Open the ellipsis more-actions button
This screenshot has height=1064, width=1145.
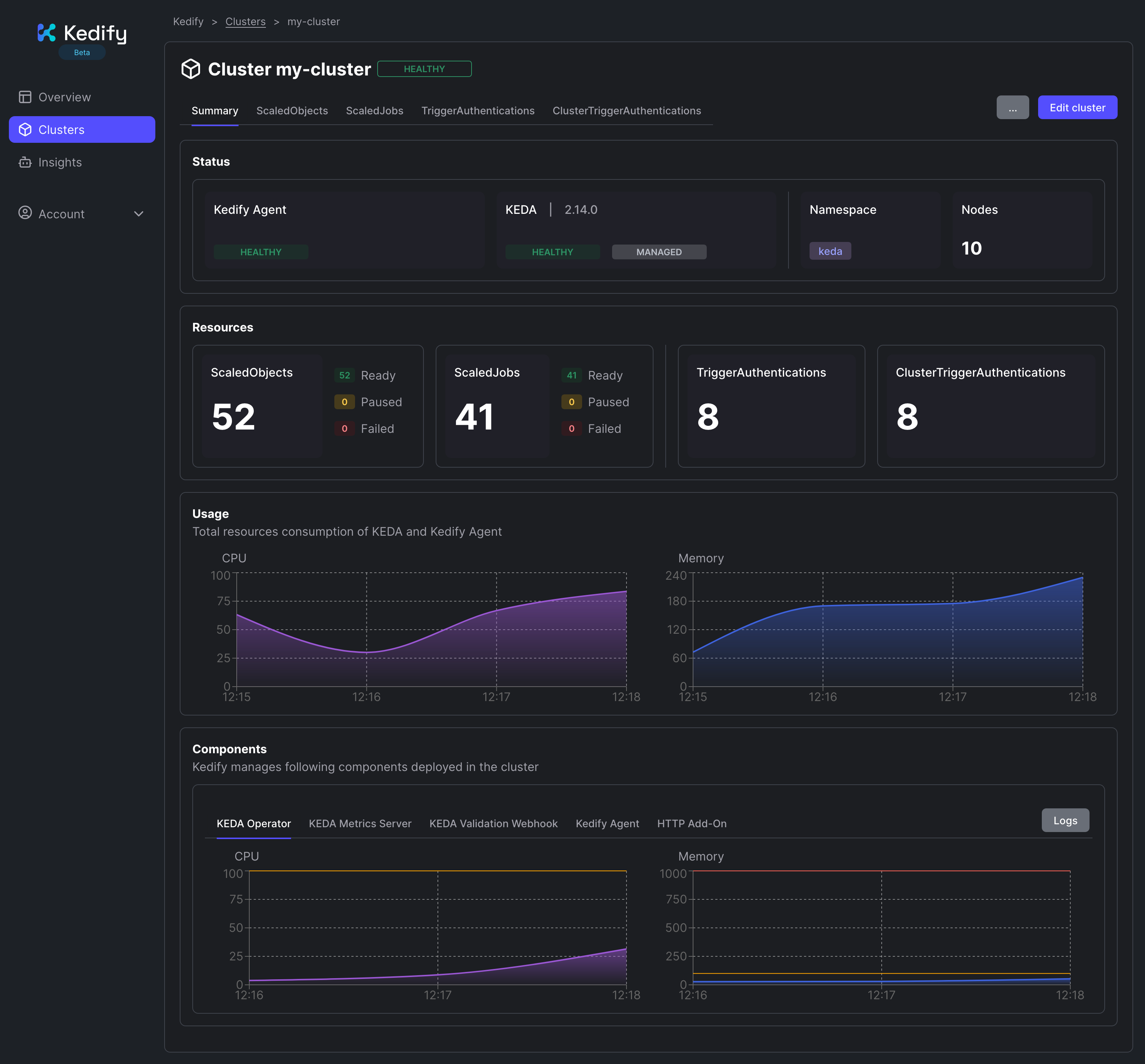pos(1013,108)
